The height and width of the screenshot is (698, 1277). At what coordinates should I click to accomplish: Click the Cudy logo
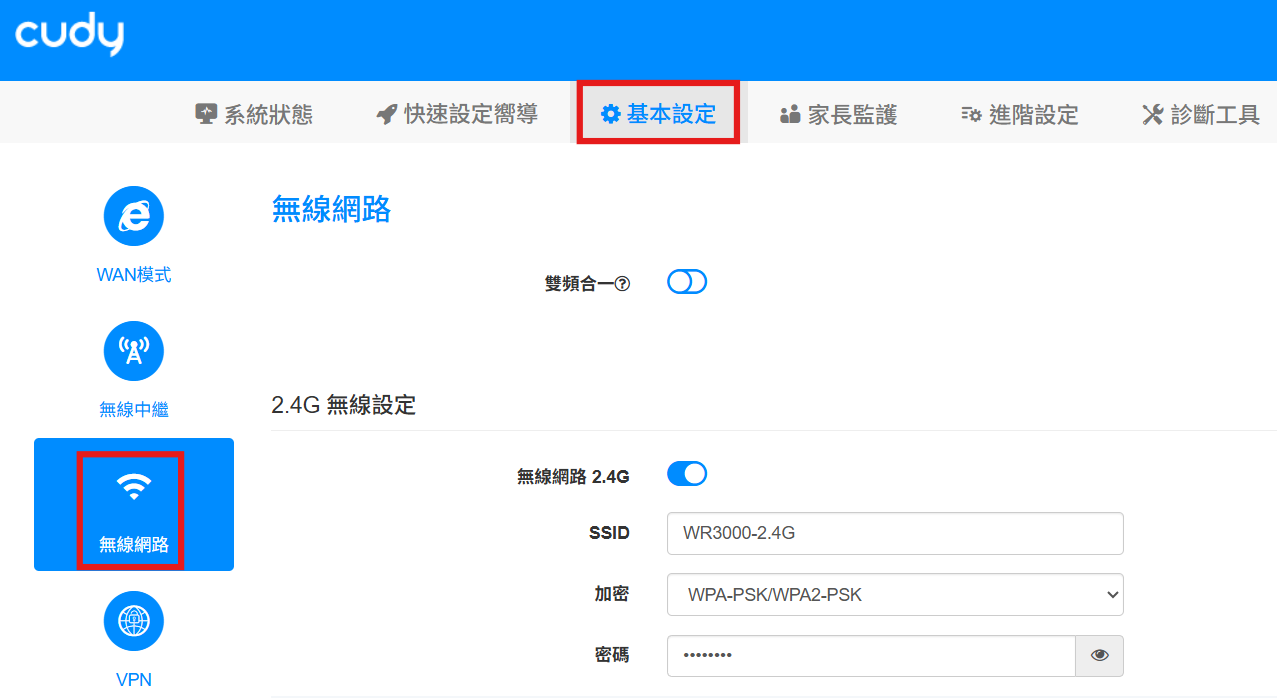69,35
